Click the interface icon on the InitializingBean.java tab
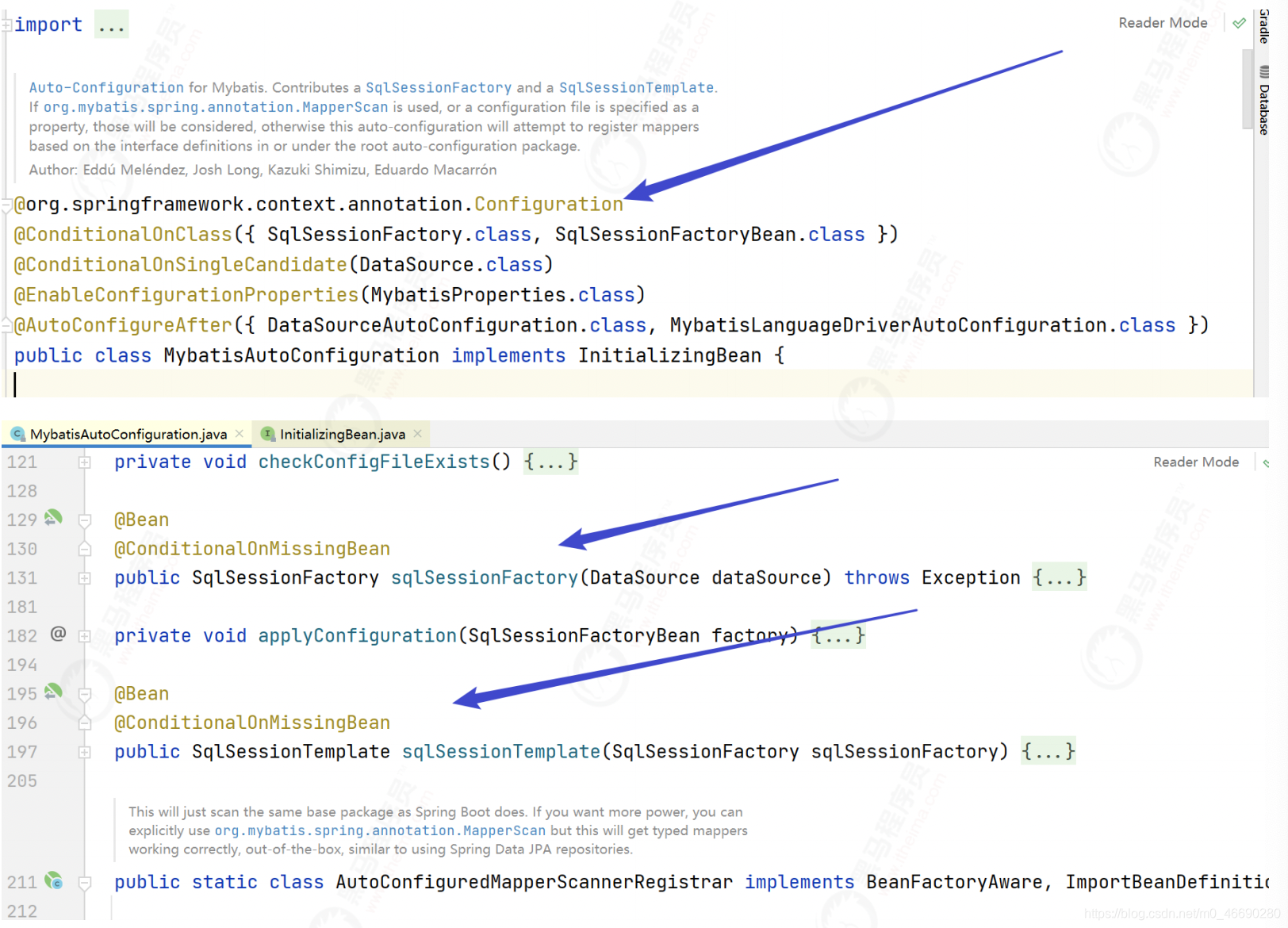This screenshot has width=1288, height=928. coord(268,434)
